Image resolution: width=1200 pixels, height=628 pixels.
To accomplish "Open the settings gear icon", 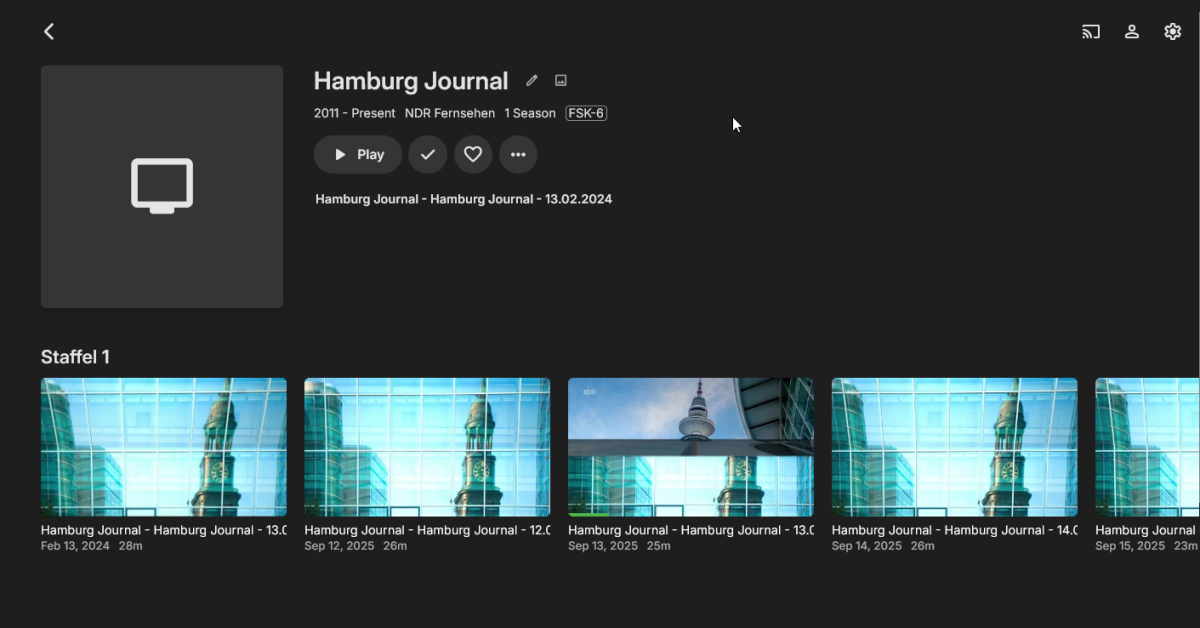I will click(x=1173, y=32).
